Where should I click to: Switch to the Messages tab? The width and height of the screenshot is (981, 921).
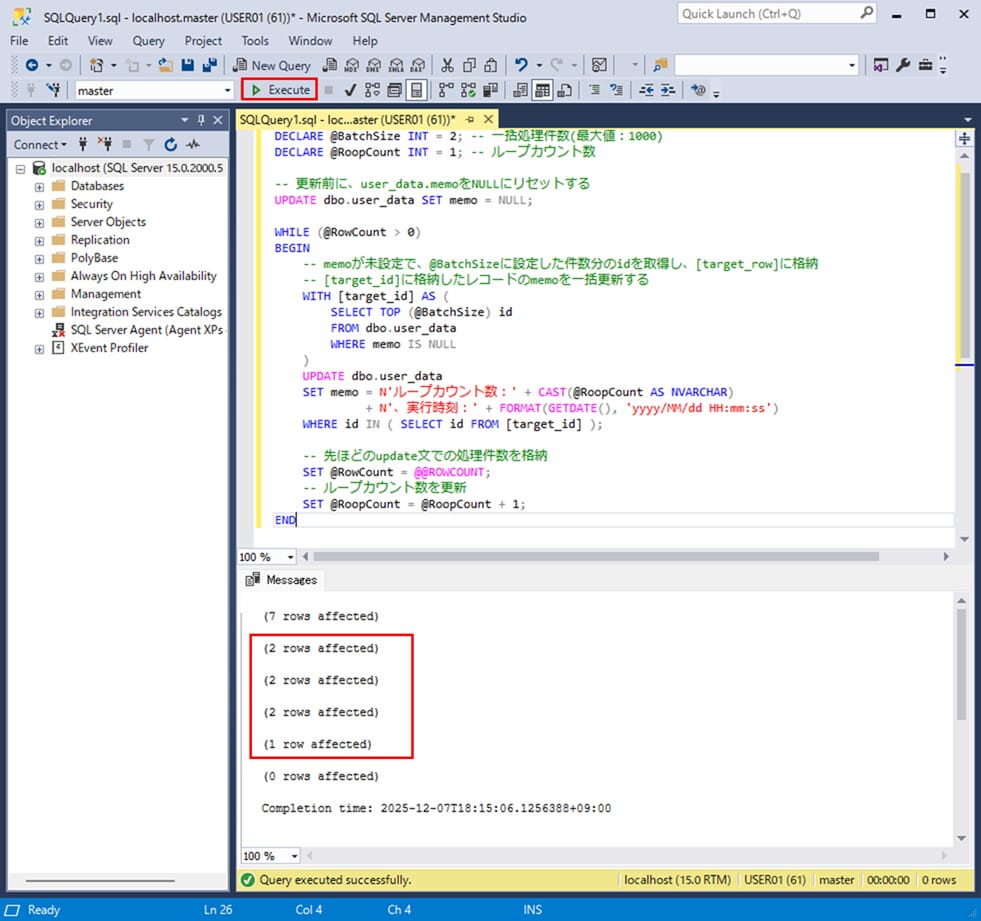pyautogui.click(x=281, y=580)
